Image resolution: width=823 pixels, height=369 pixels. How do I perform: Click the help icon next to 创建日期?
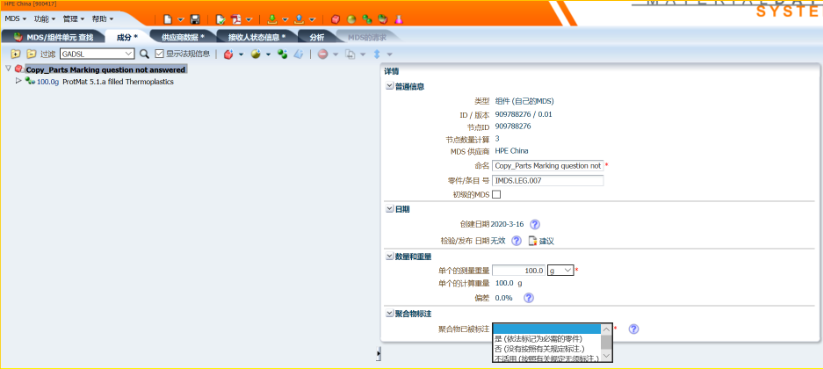tap(535, 225)
